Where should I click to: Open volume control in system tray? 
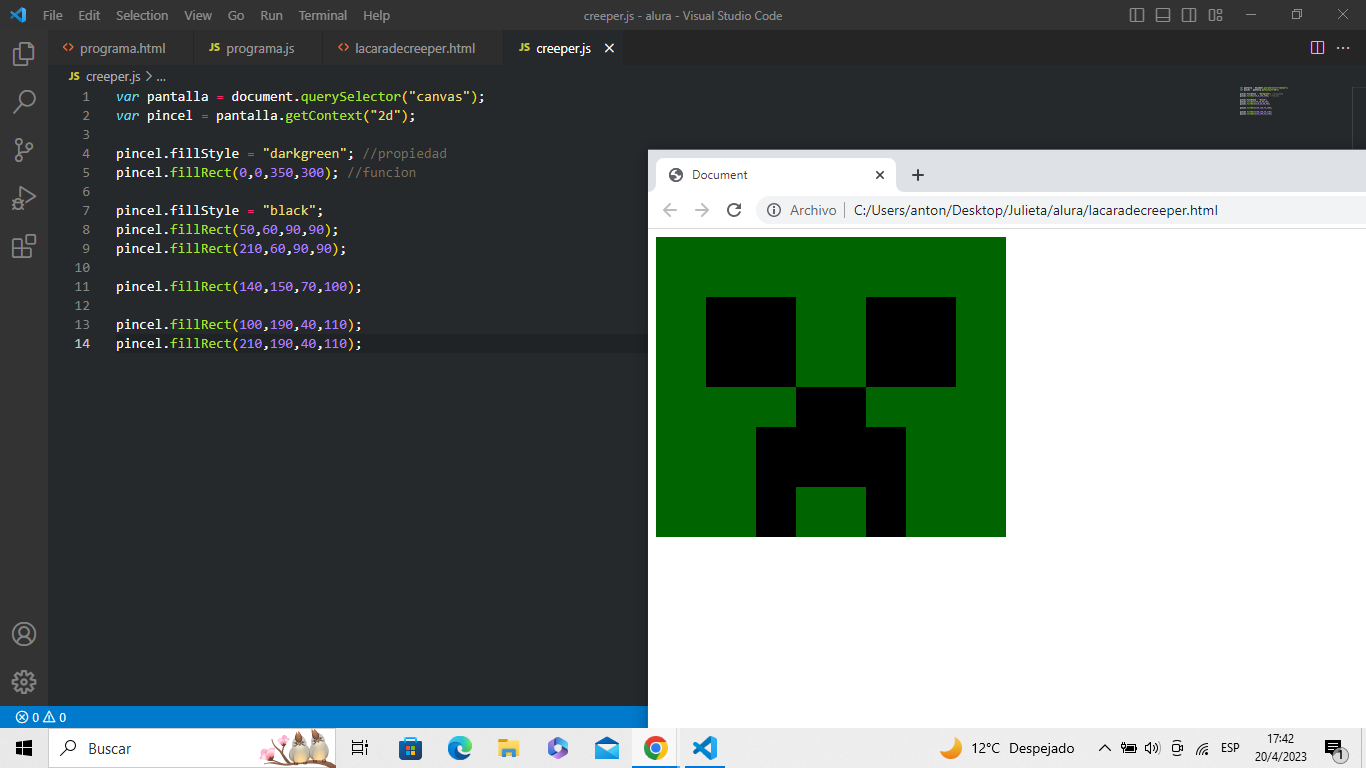[1152, 748]
